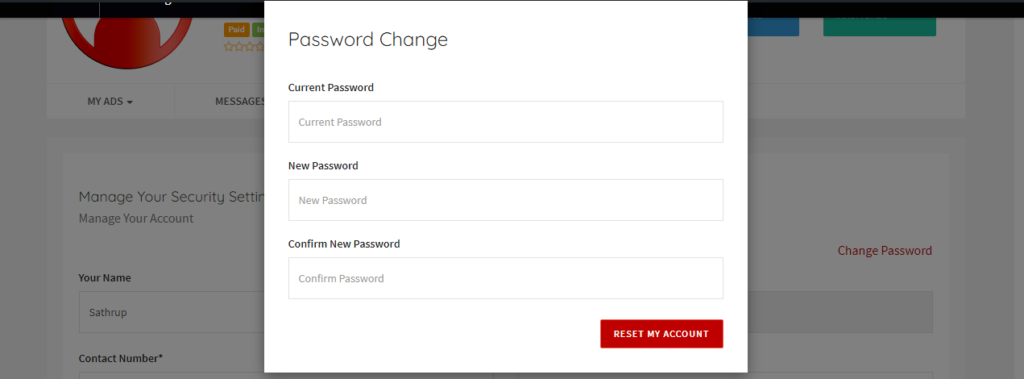
Task: Focus the New Password text box
Action: tap(505, 200)
